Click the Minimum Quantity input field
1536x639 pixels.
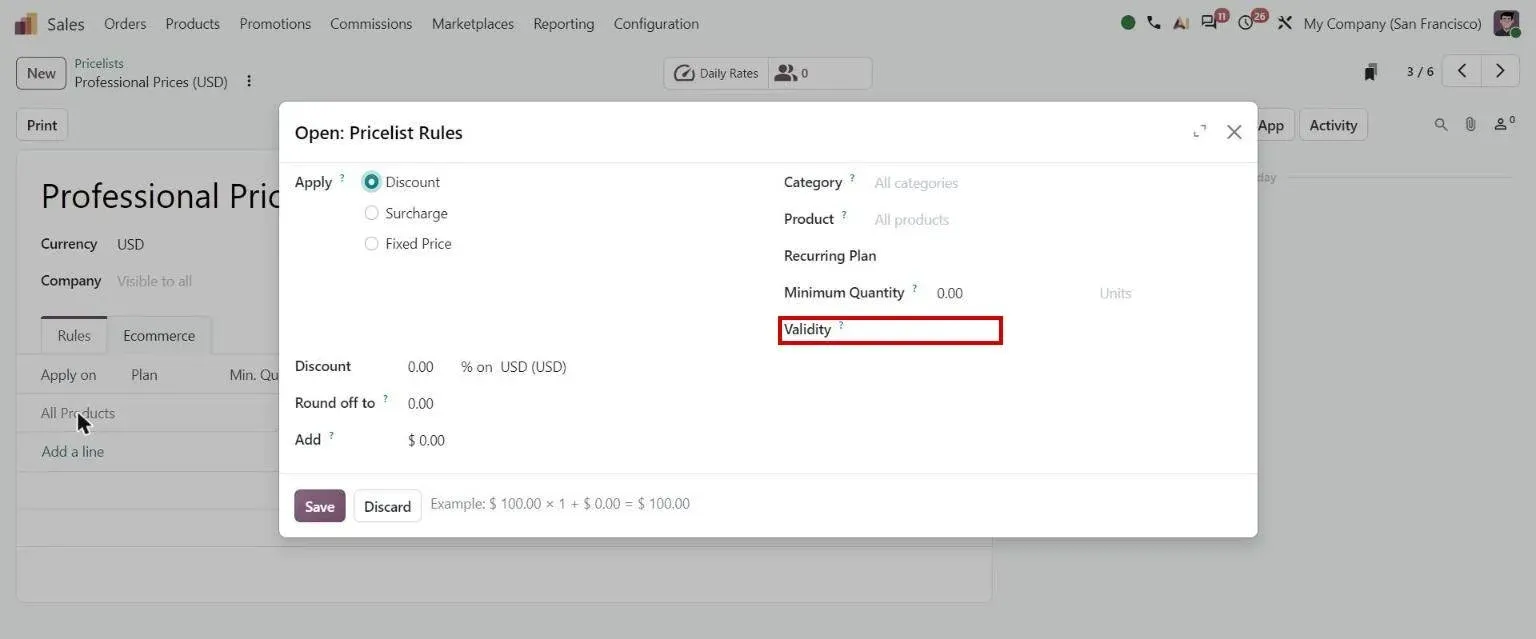pyautogui.click(x=1010, y=293)
